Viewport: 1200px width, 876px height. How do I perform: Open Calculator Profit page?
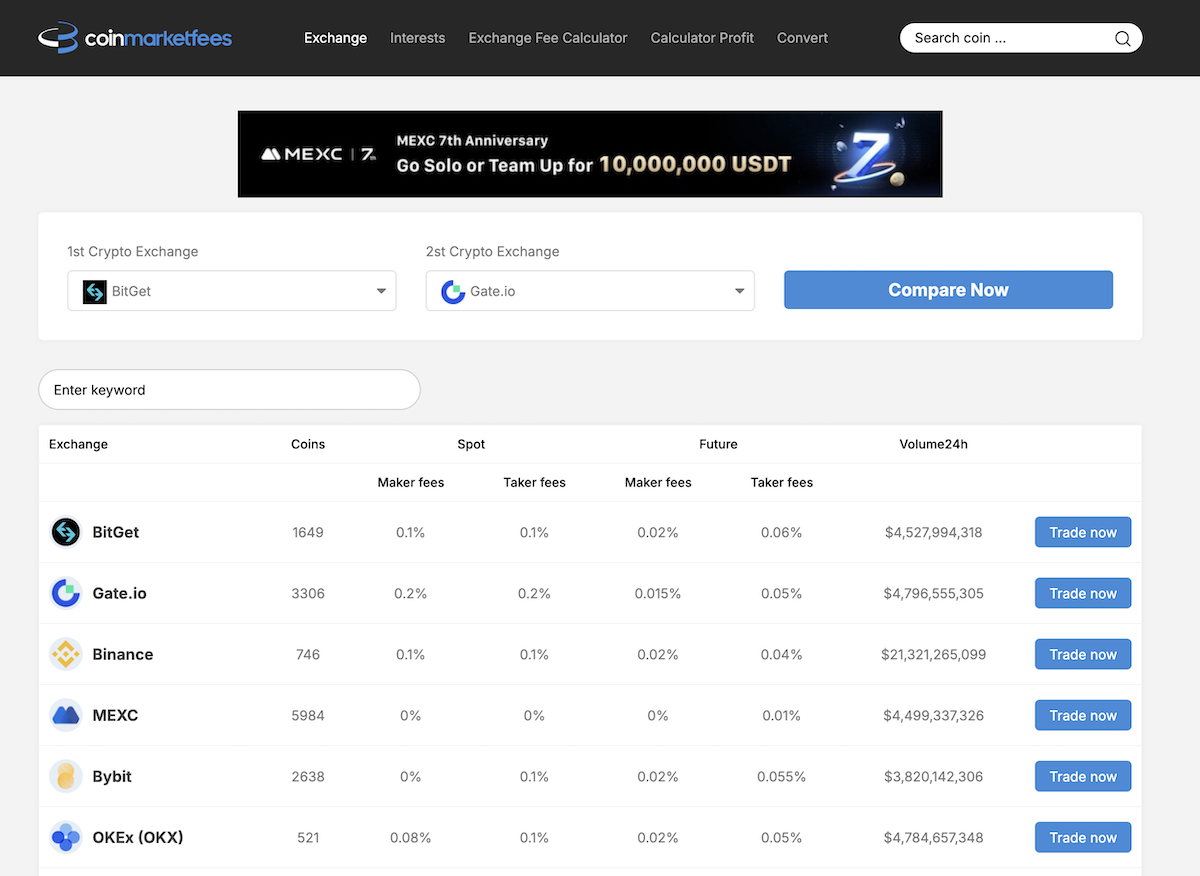pos(702,38)
